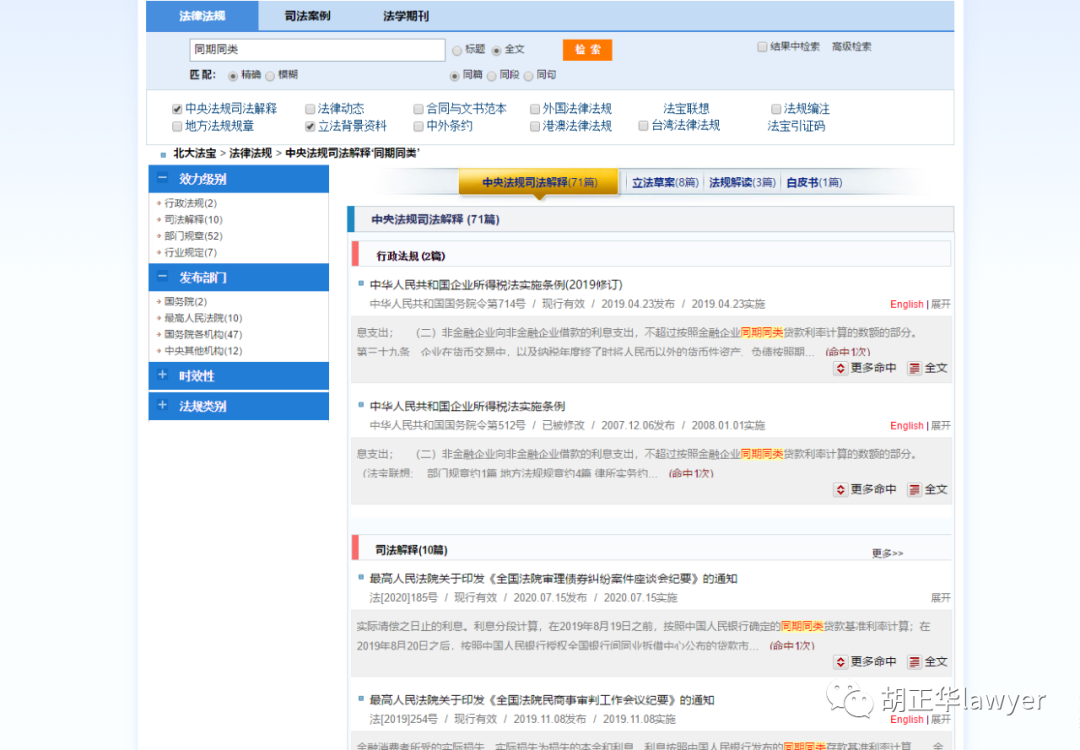This screenshot has height=750, width=1080.
Task: Filter by 国务院(2) department
Action: click(x=185, y=302)
